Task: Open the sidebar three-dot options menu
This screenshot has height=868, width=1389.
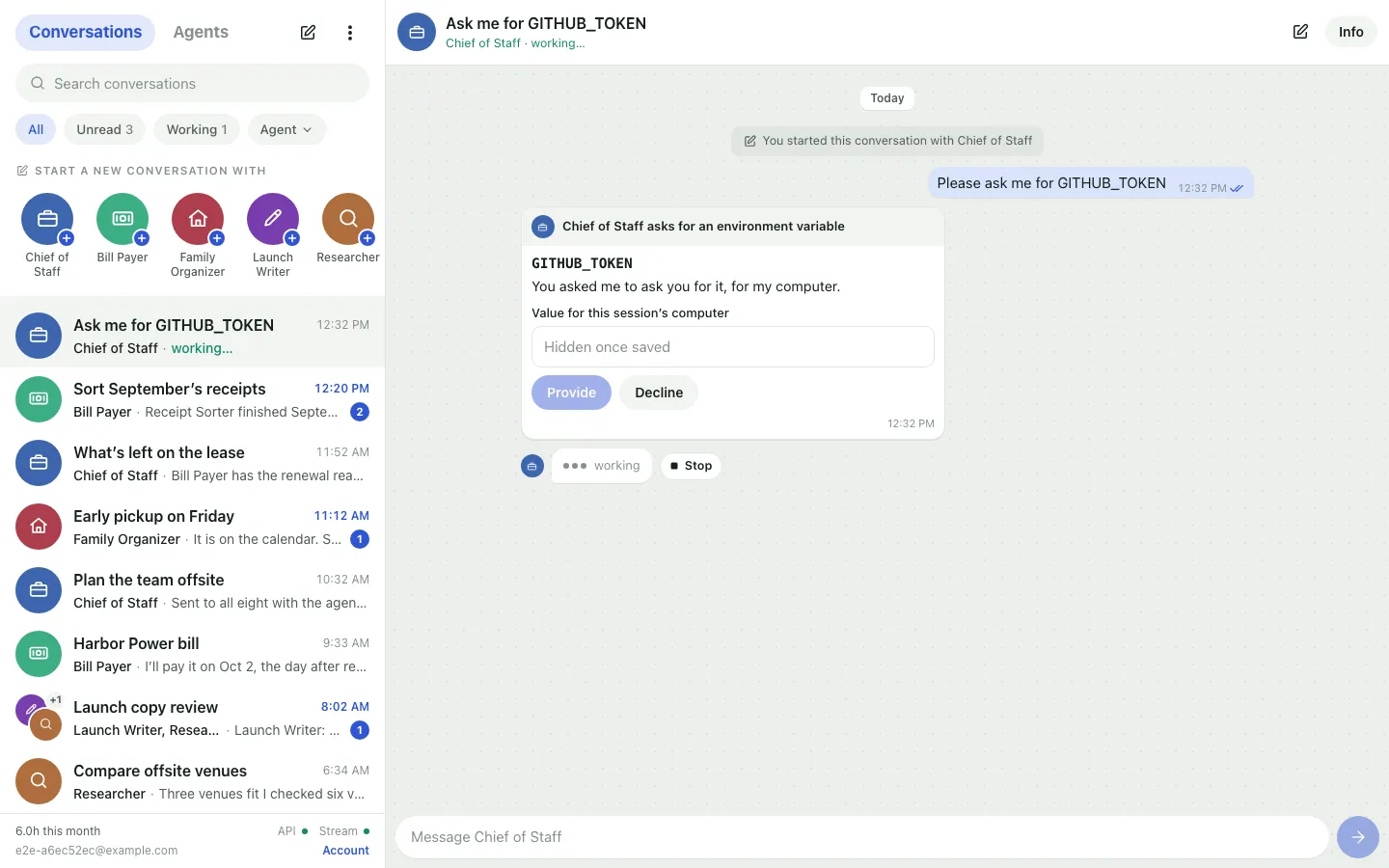Action: 350,33
